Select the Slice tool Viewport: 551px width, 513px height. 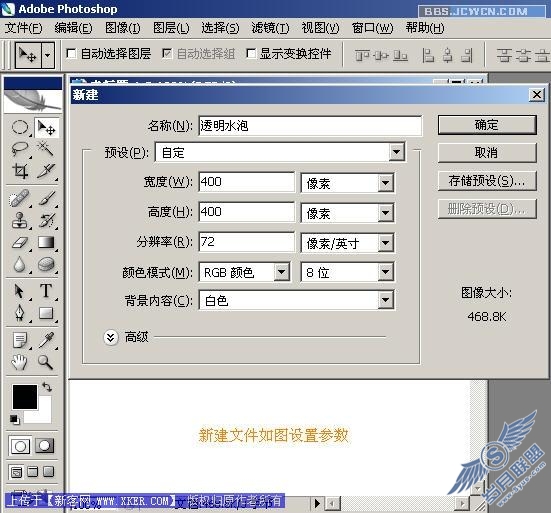[x=46, y=171]
